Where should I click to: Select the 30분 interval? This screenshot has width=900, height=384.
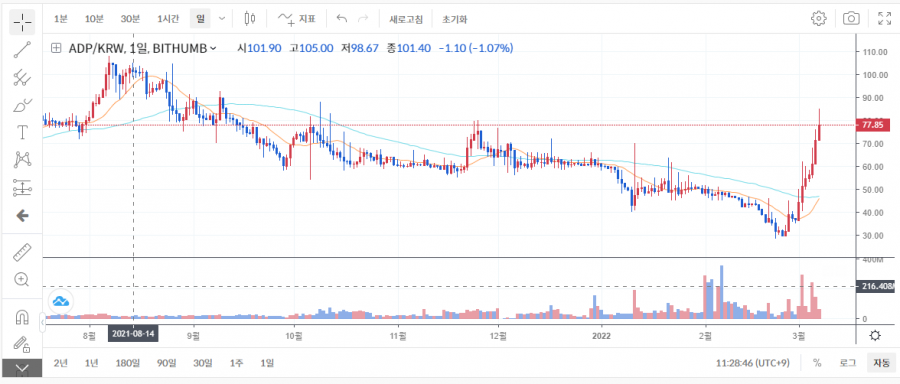click(x=130, y=19)
